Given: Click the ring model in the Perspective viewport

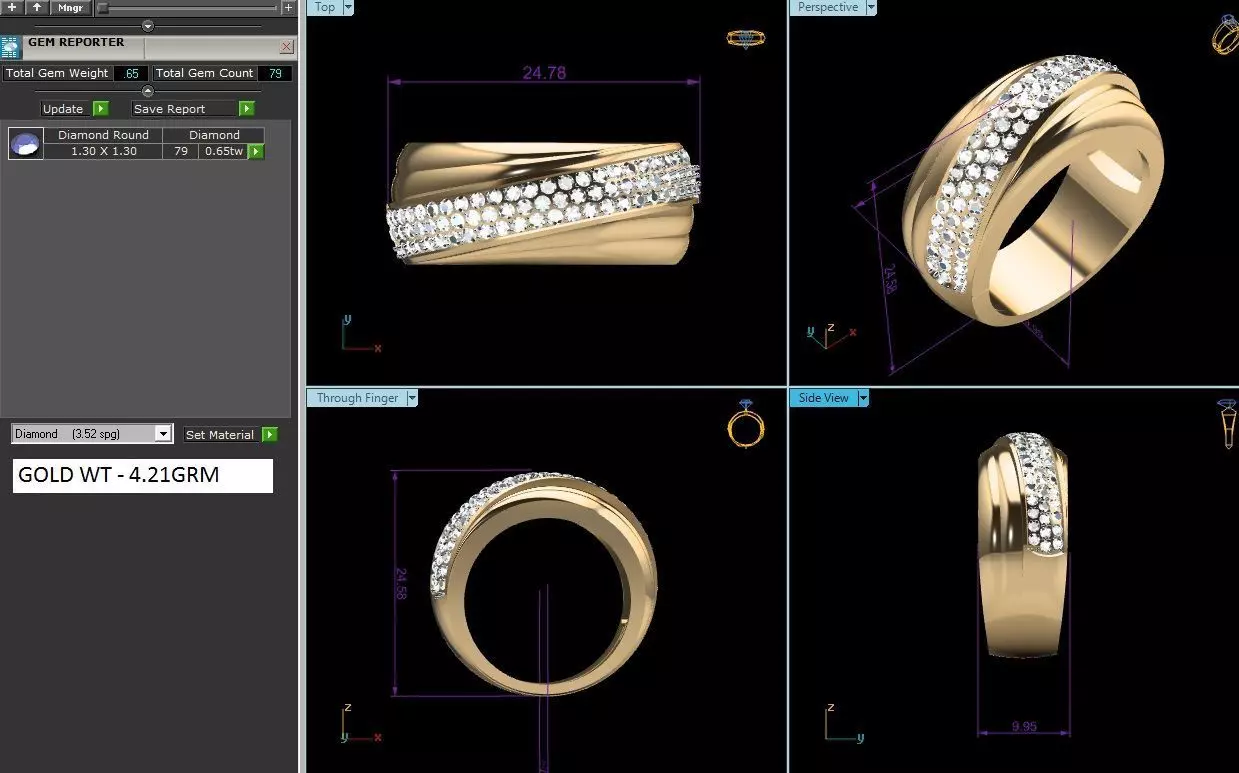Looking at the screenshot, I should pyautogui.click(x=1034, y=190).
